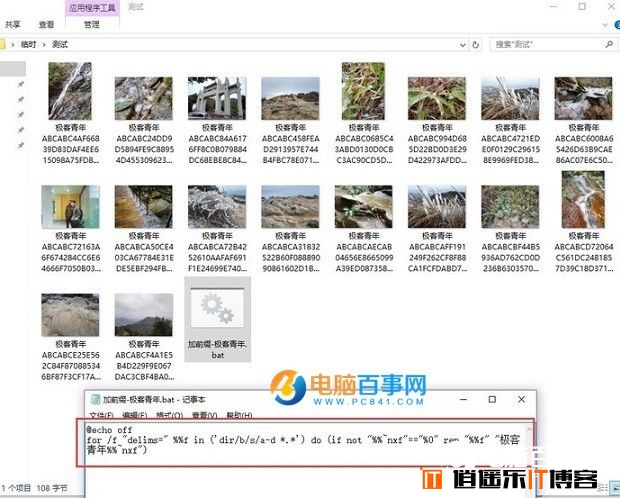Open Notepad 帮助(H) menu
Screen dimensions: 620x498
coord(239,415)
